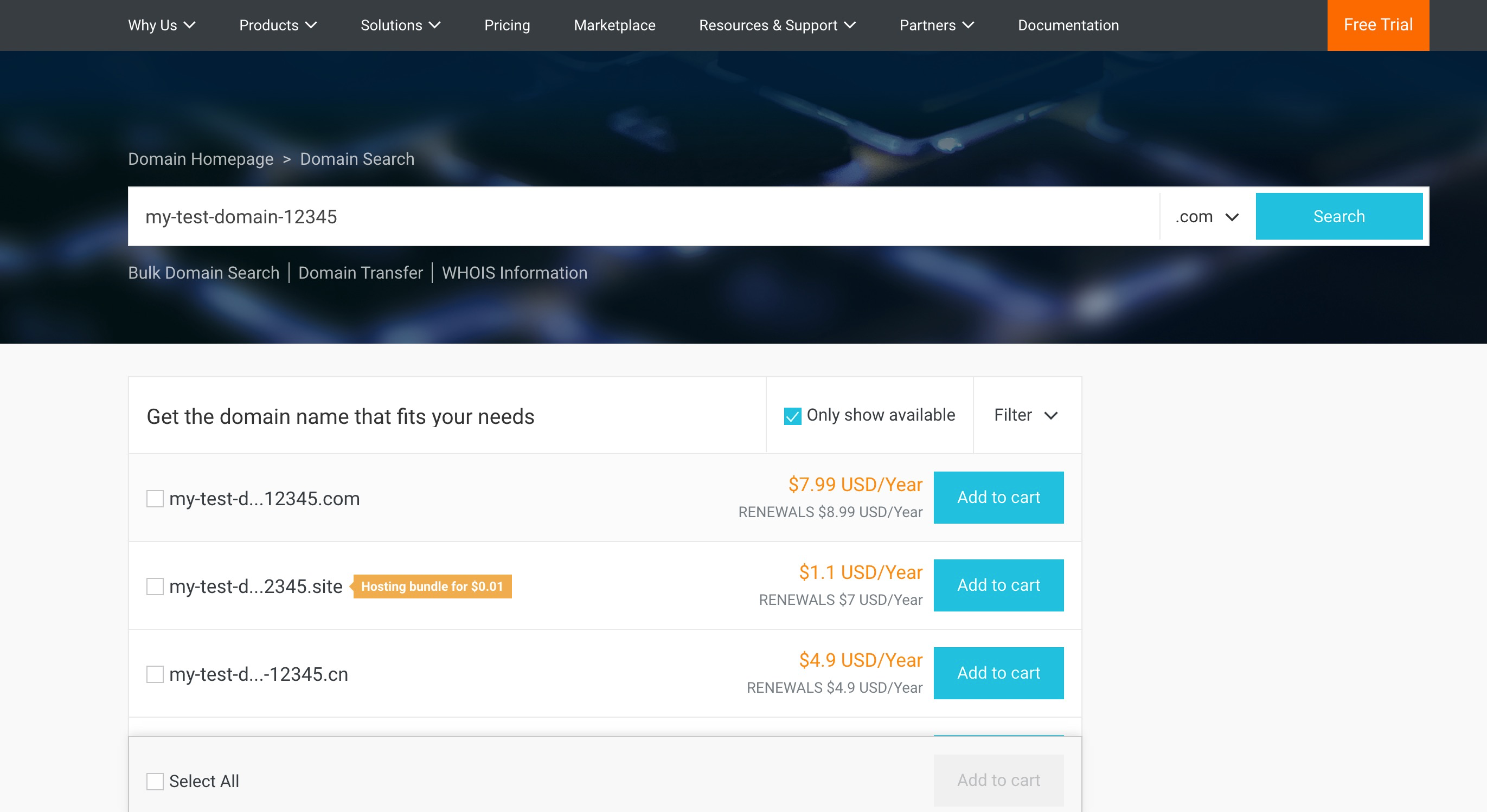The image size is (1487, 812).
Task: Uncheck Only show available checkbox
Action: tap(792, 416)
